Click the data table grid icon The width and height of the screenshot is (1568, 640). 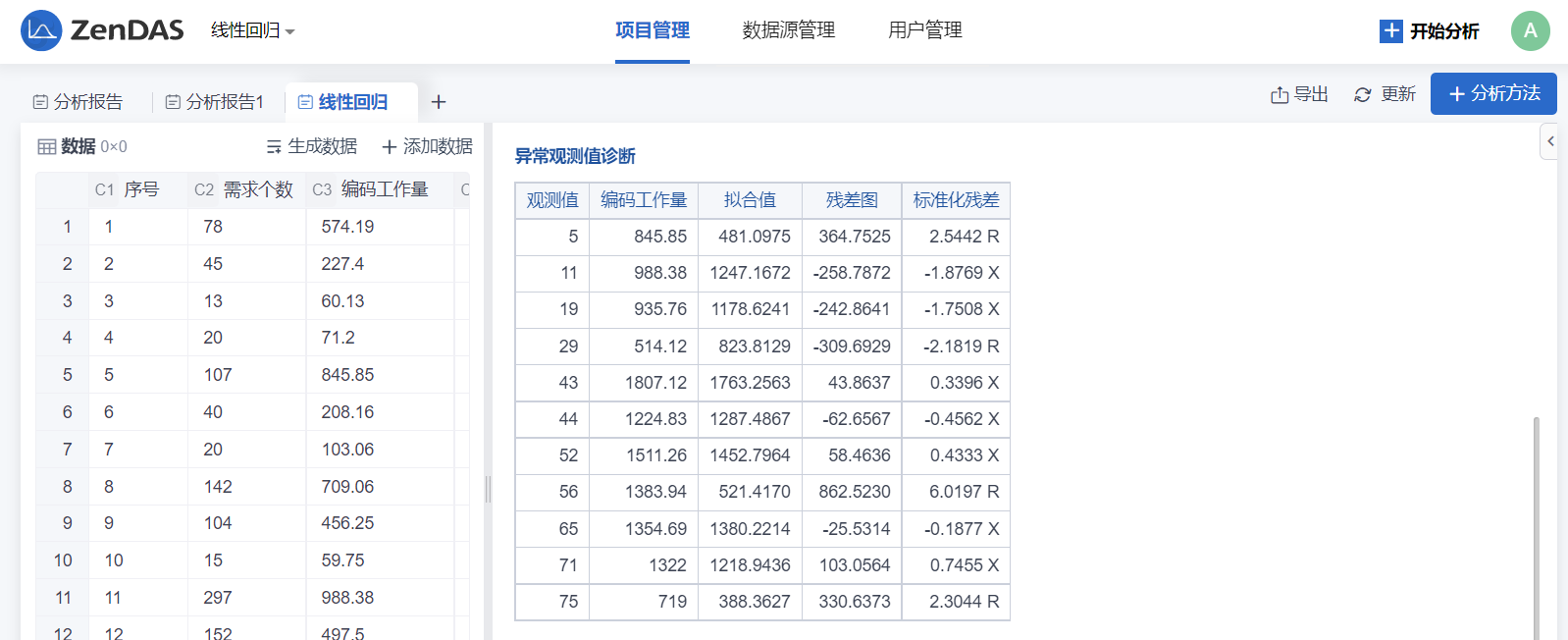(x=46, y=147)
